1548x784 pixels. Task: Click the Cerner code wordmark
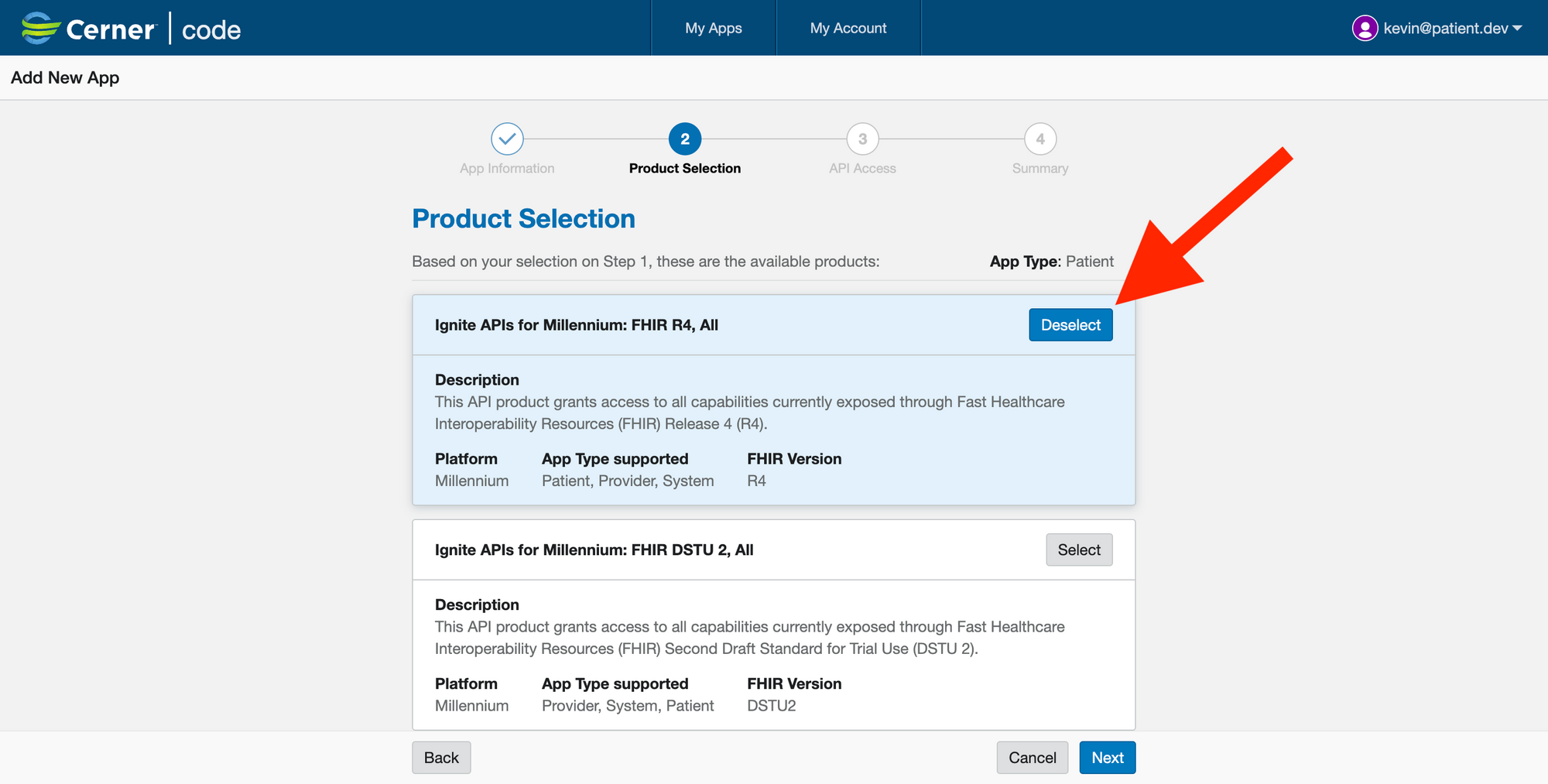[153, 29]
